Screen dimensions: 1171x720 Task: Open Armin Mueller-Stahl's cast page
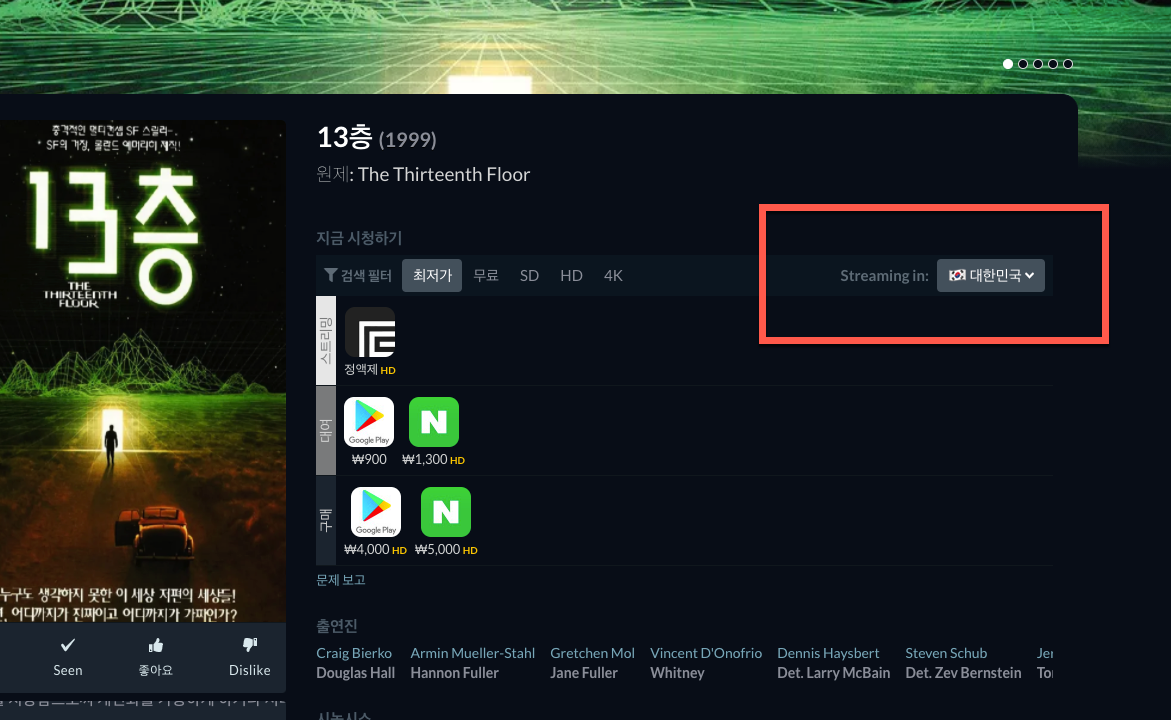tap(473, 653)
